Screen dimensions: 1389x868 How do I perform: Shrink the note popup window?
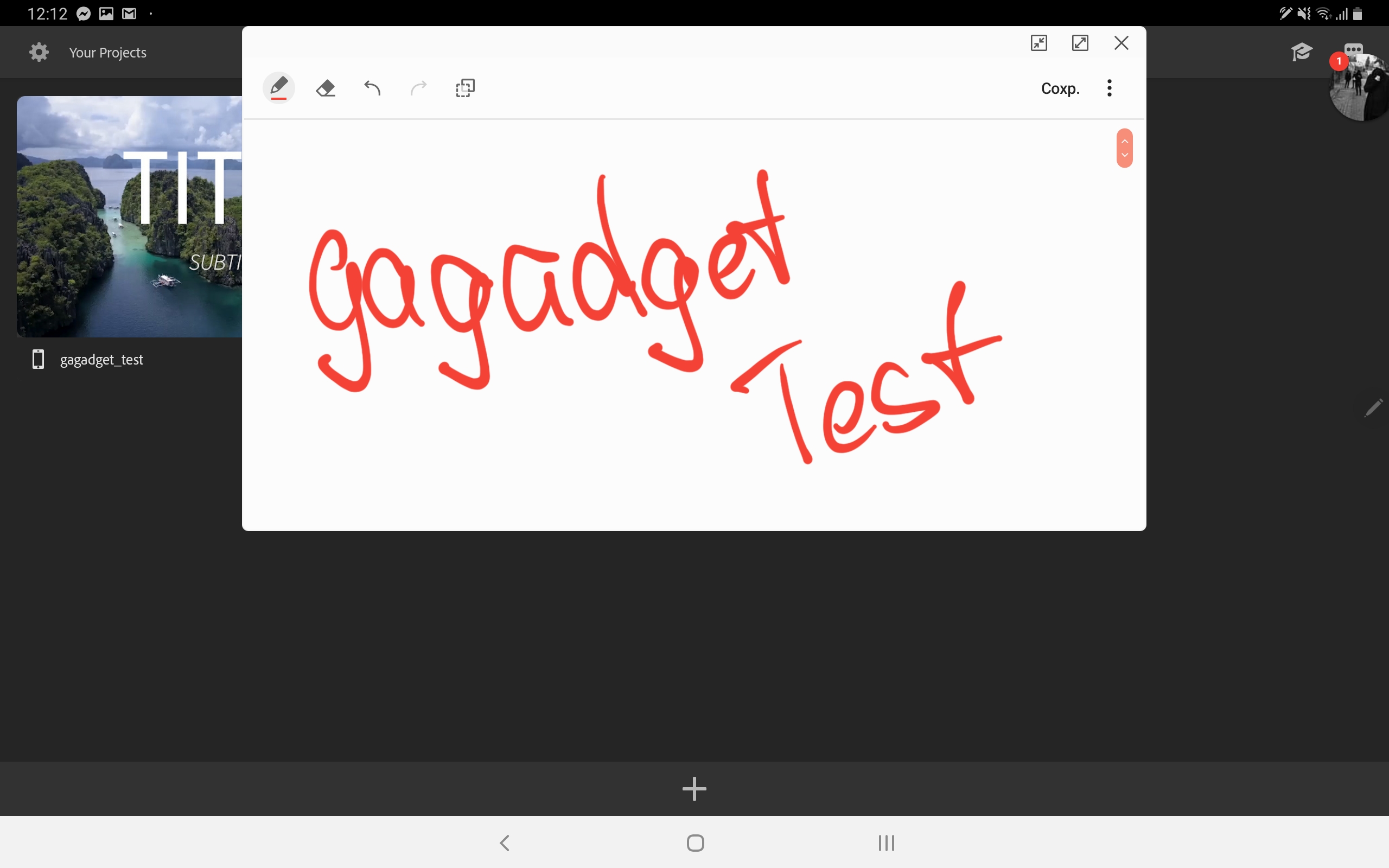coord(1039,43)
